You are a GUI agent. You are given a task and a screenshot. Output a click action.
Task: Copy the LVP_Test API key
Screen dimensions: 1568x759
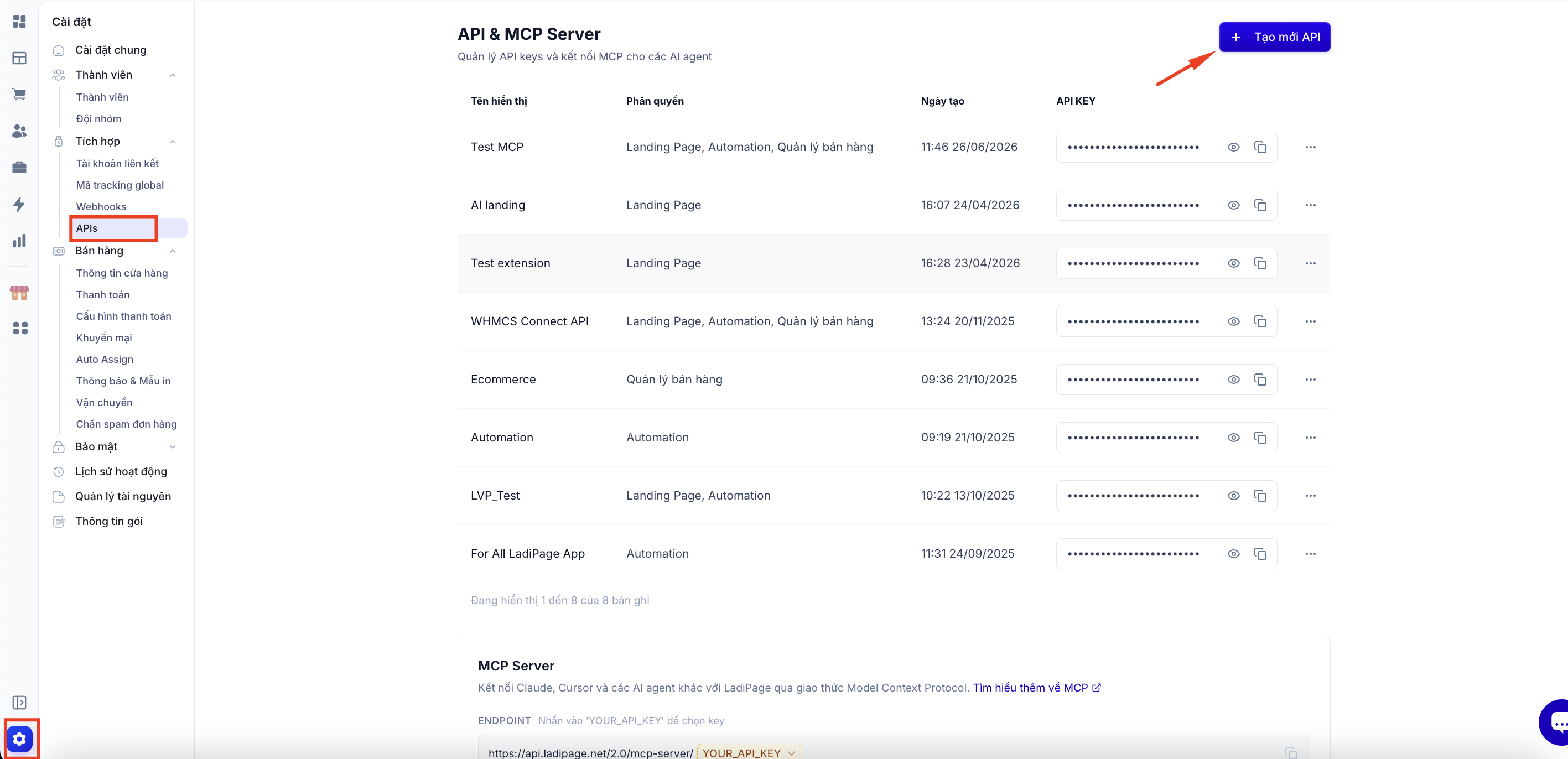[x=1260, y=496]
